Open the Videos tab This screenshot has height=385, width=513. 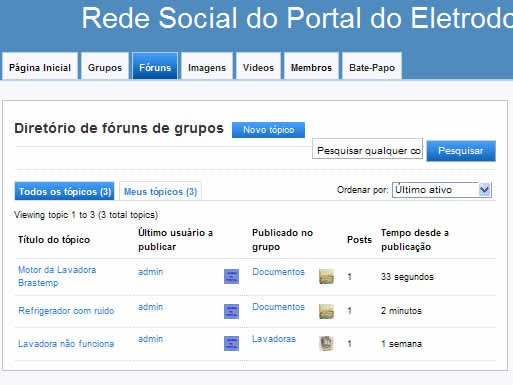(x=258, y=66)
